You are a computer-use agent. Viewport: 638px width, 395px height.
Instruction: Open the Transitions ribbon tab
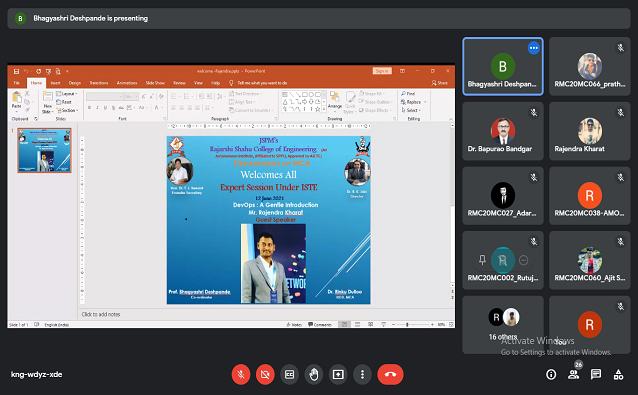pos(99,83)
